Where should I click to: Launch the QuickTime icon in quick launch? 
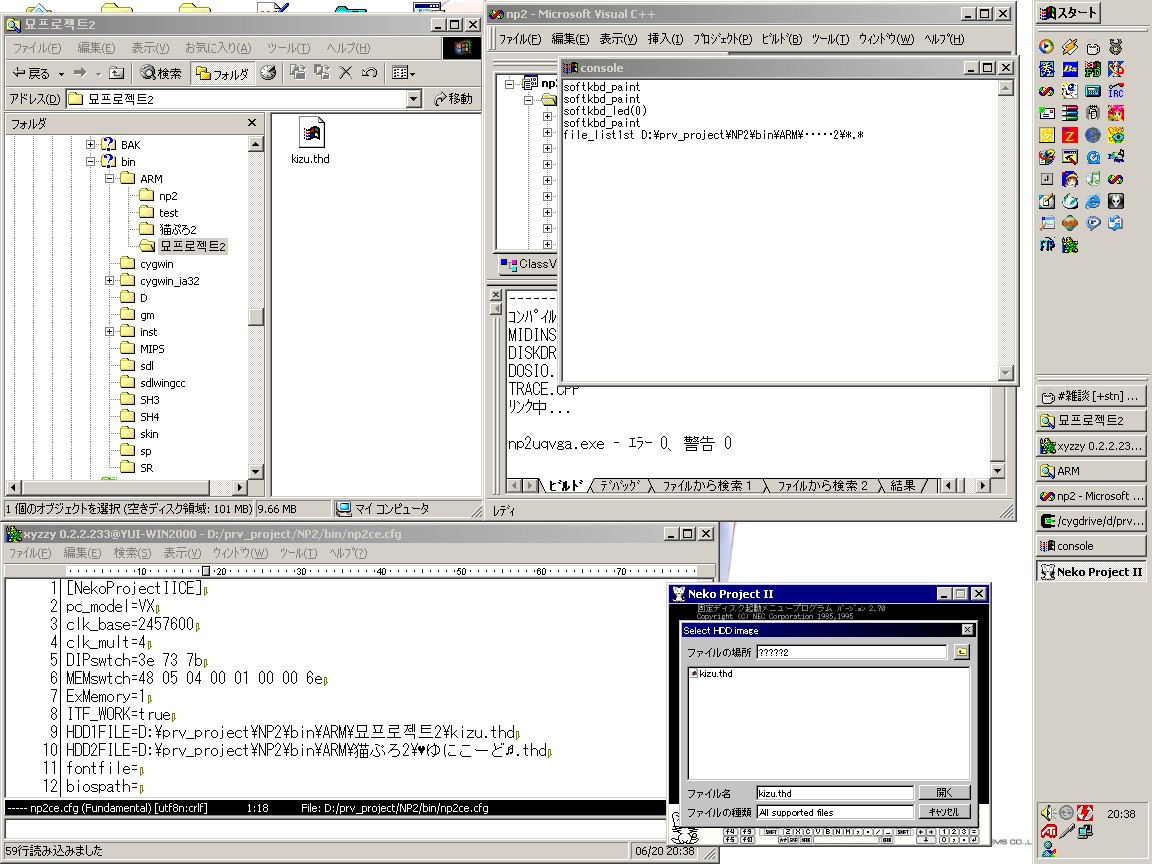(x=1092, y=157)
